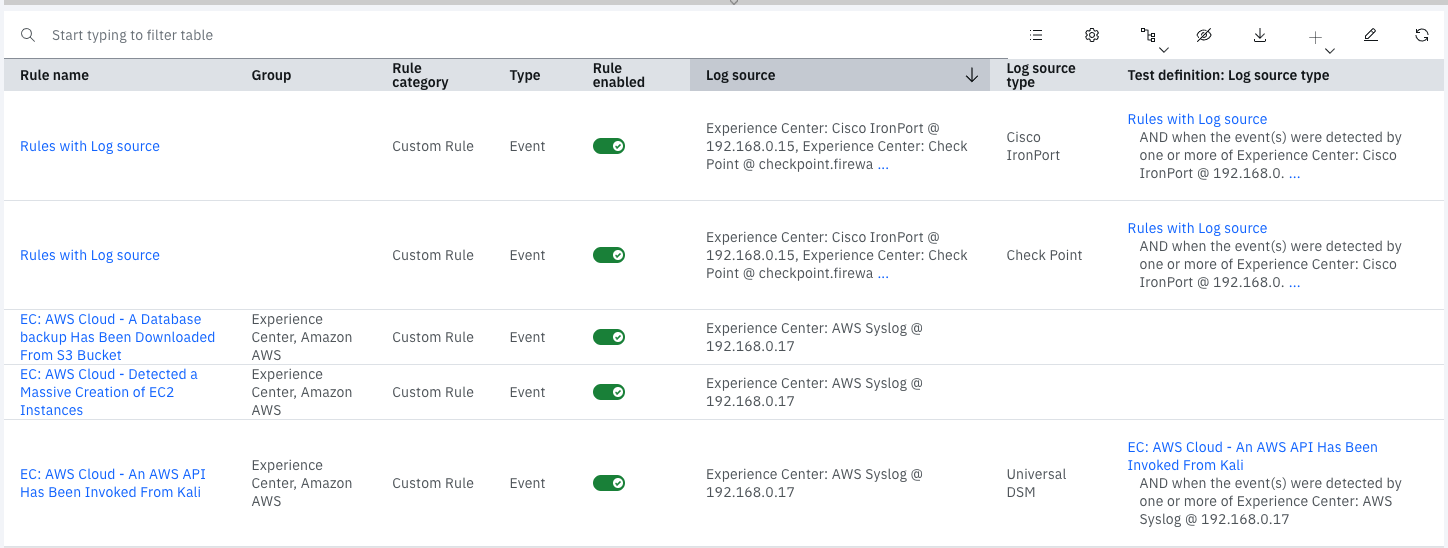Click the list view icon in toolbar
The height and width of the screenshot is (548, 1448).
coord(1036,35)
